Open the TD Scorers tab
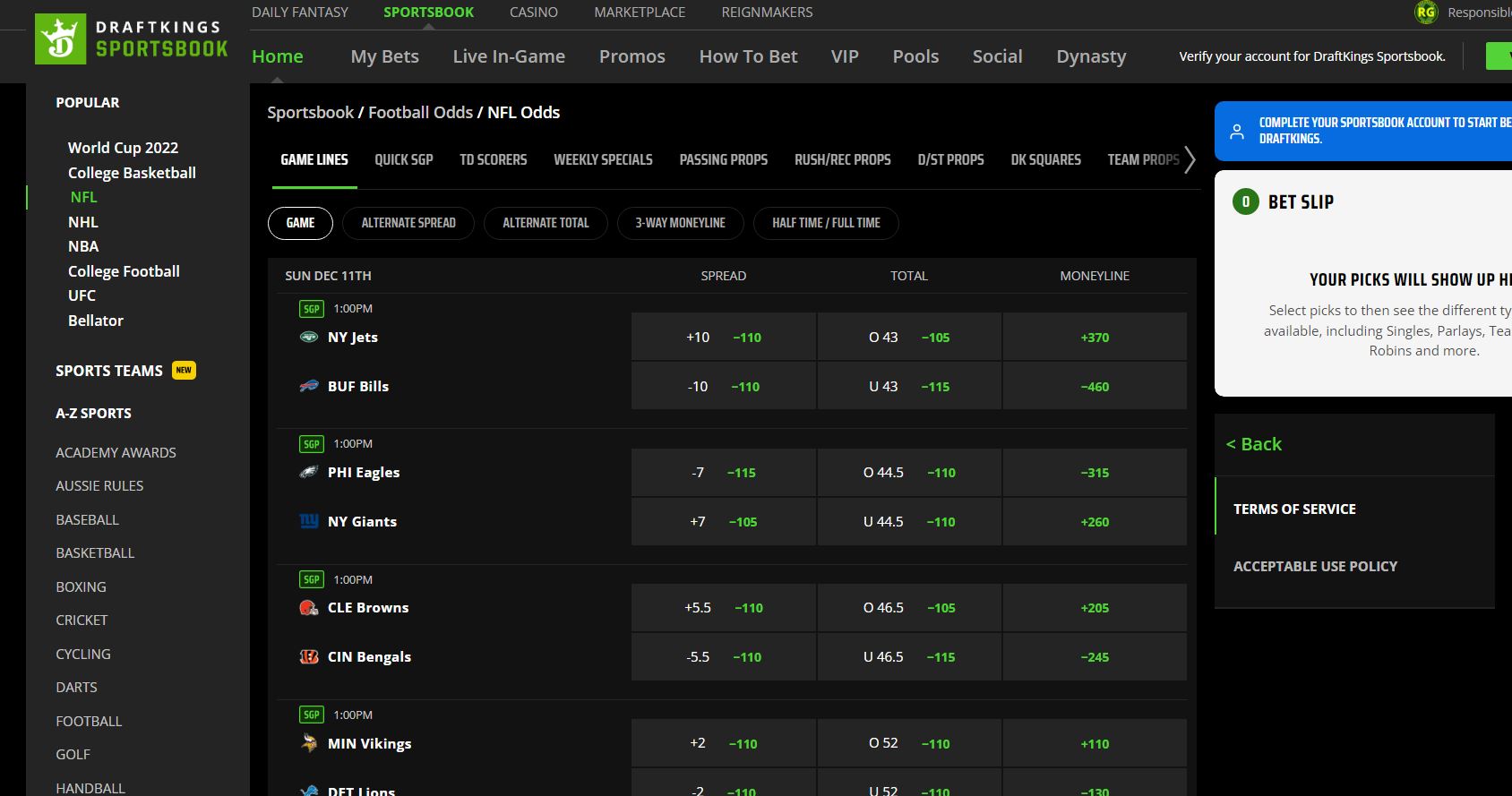 (494, 159)
